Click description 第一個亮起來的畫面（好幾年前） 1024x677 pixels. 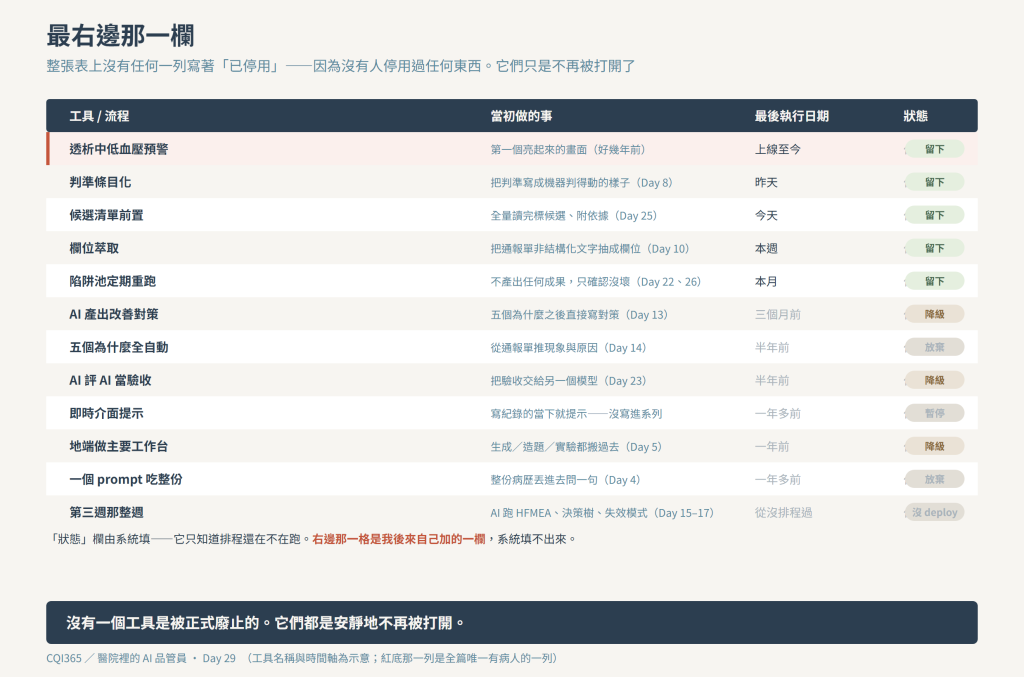coord(568,150)
